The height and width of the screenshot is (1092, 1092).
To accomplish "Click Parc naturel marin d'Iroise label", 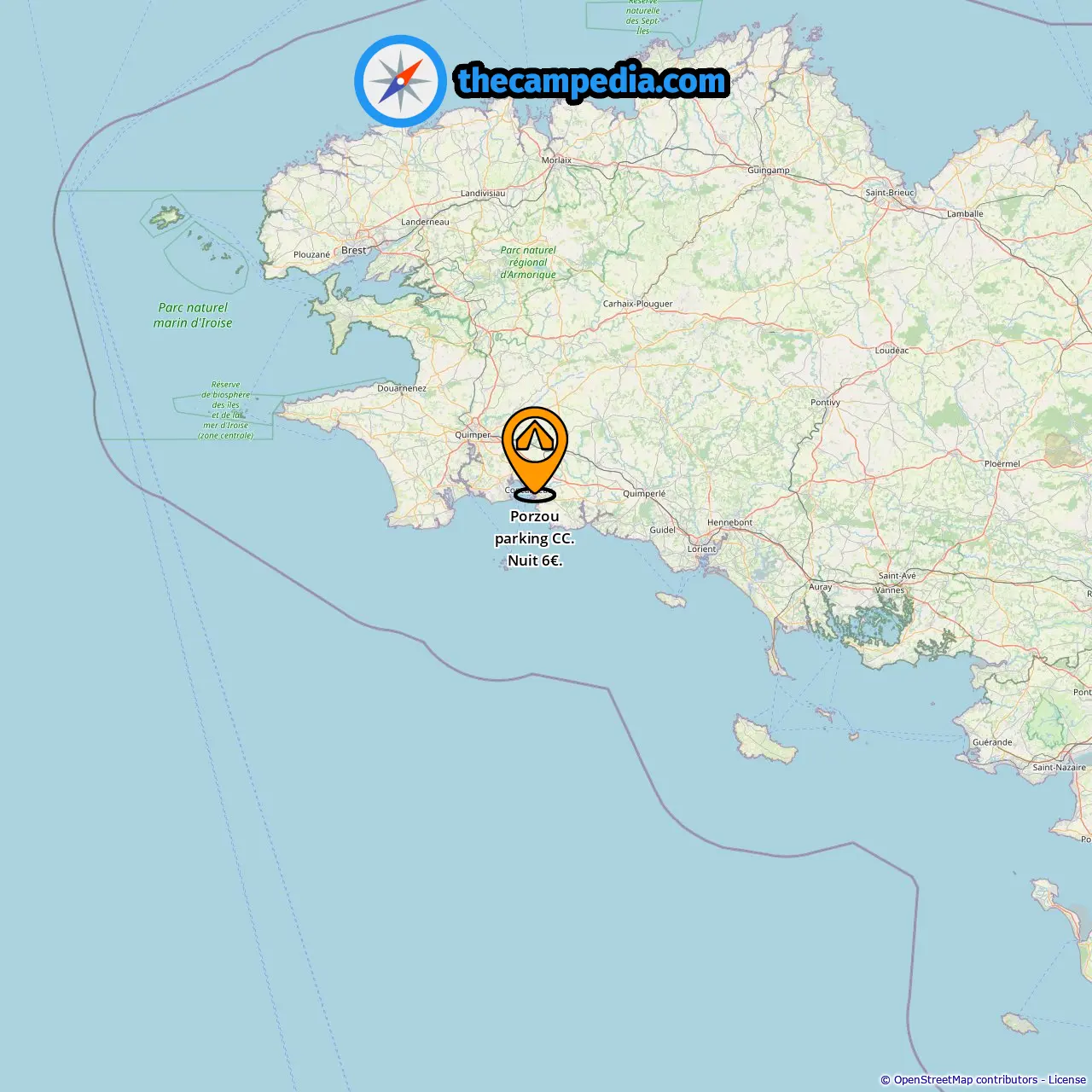I will 193,316.
